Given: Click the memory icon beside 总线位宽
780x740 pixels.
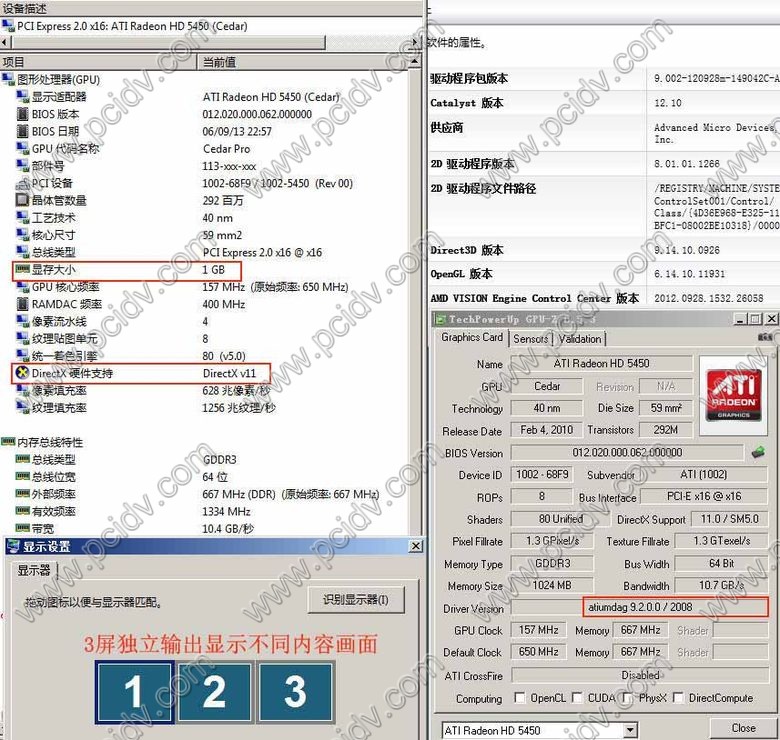Looking at the screenshot, I should (22, 476).
